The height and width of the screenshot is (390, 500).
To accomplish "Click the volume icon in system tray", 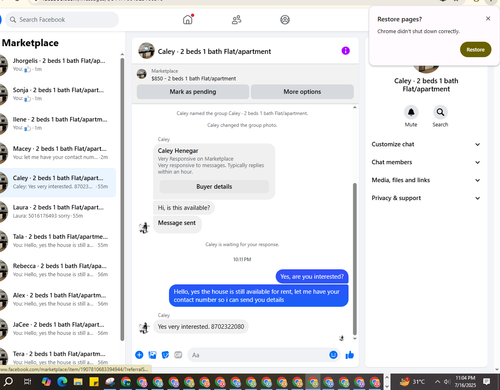I will coord(447,381).
